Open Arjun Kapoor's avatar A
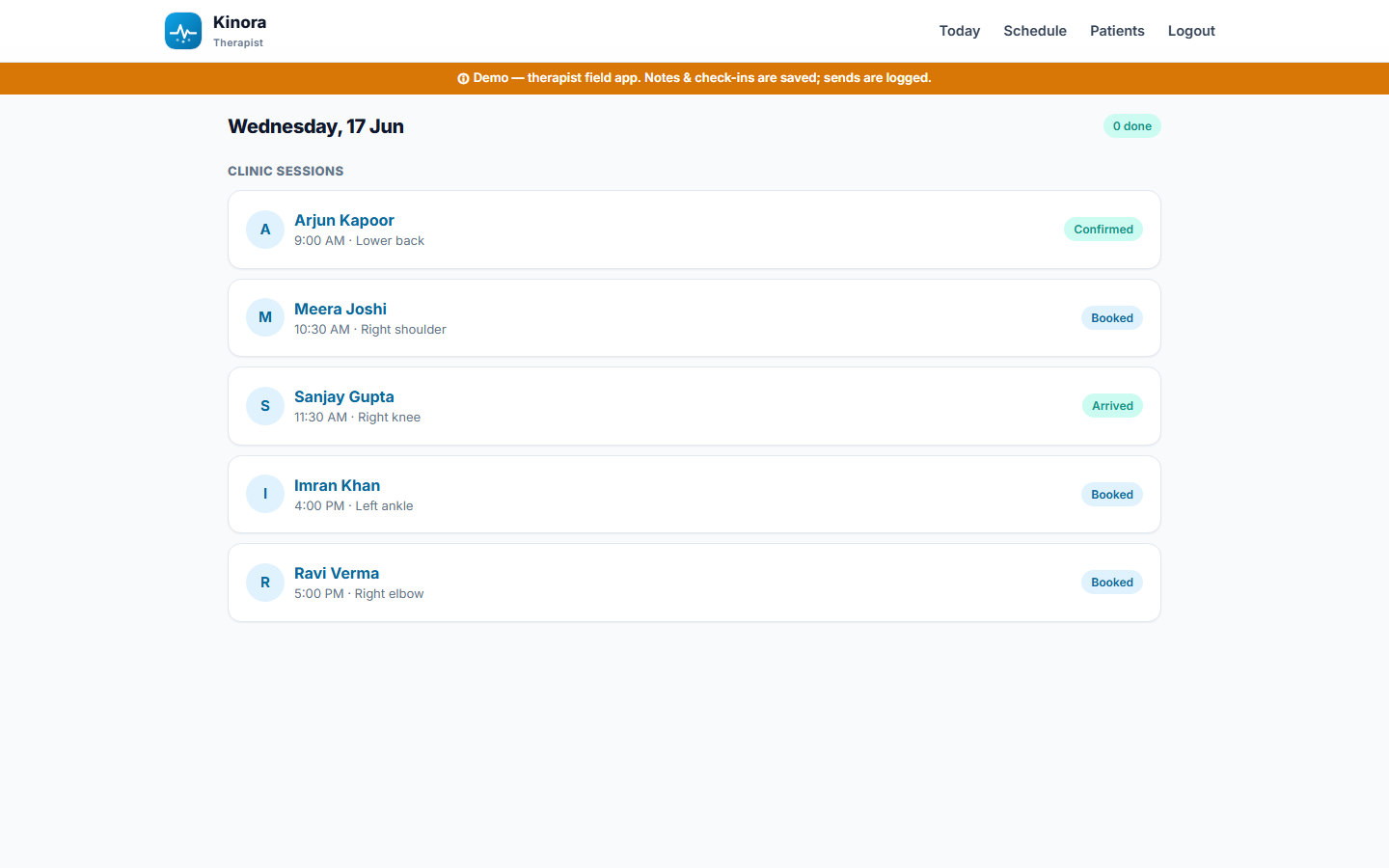 tap(265, 230)
